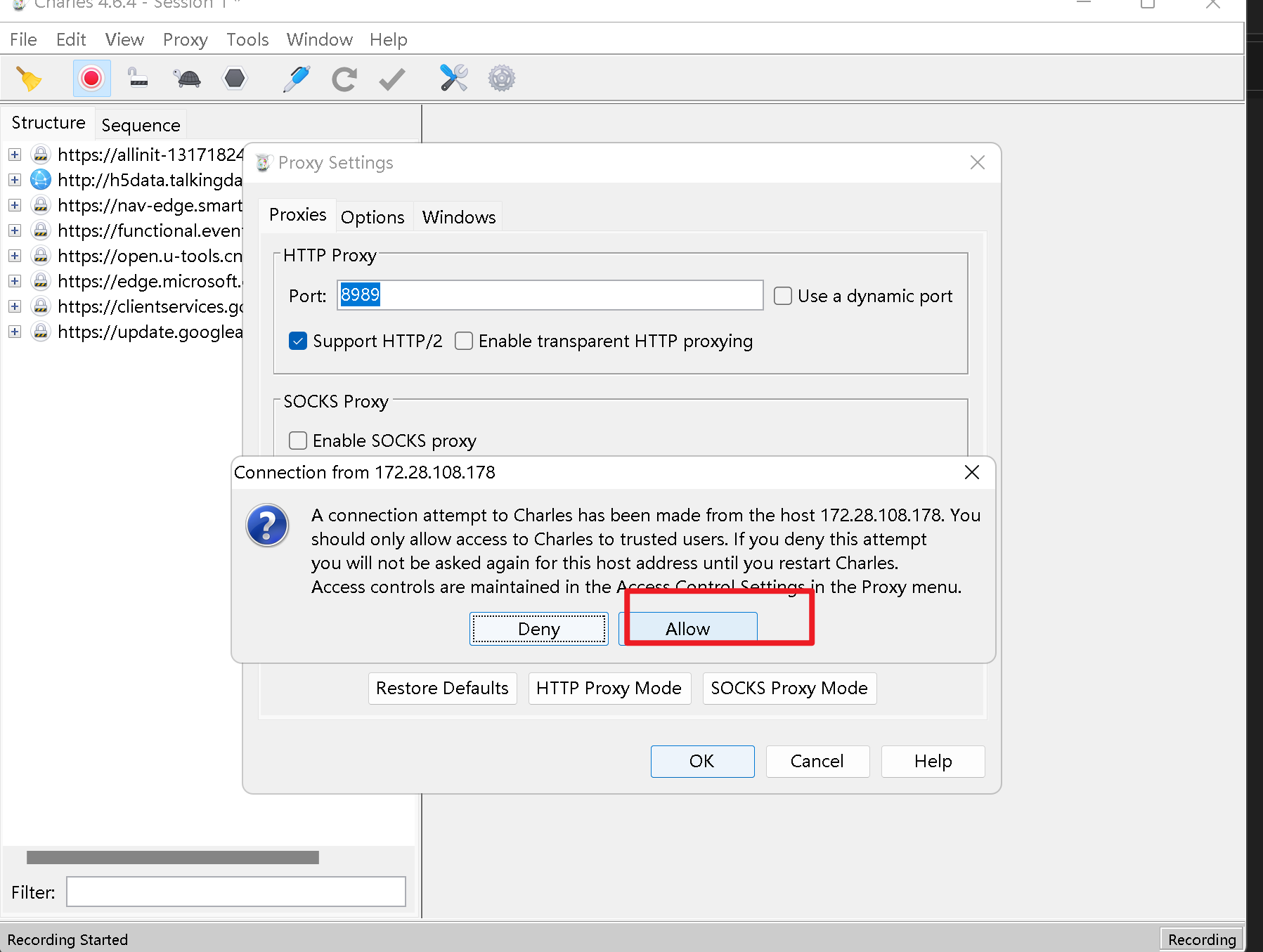Image resolution: width=1263 pixels, height=952 pixels.
Task: Click SOCKS Proxy Mode button
Action: [789, 688]
